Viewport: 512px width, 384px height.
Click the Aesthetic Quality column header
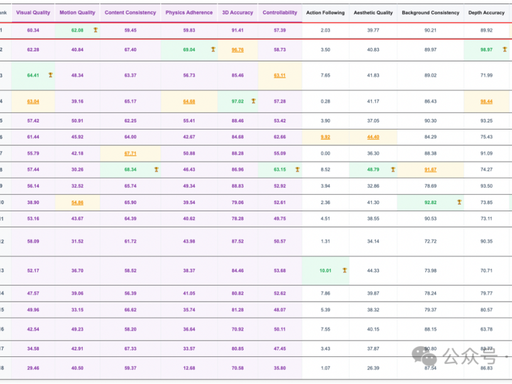[373, 13]
